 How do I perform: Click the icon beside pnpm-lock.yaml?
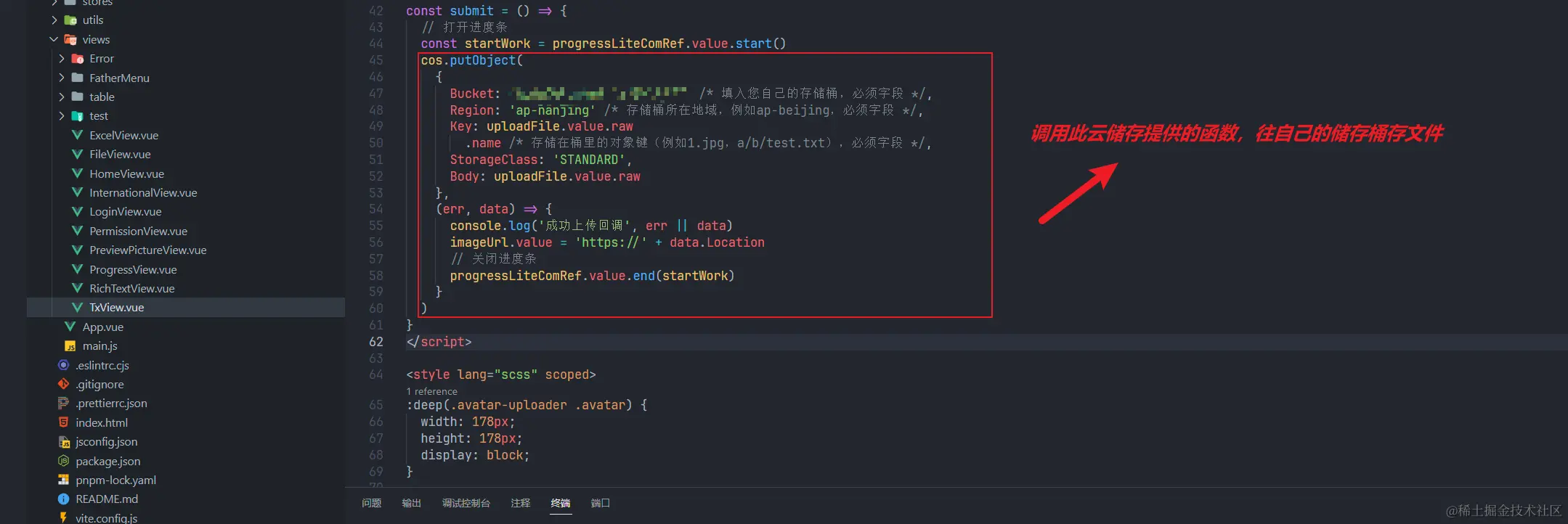(63, 480)
